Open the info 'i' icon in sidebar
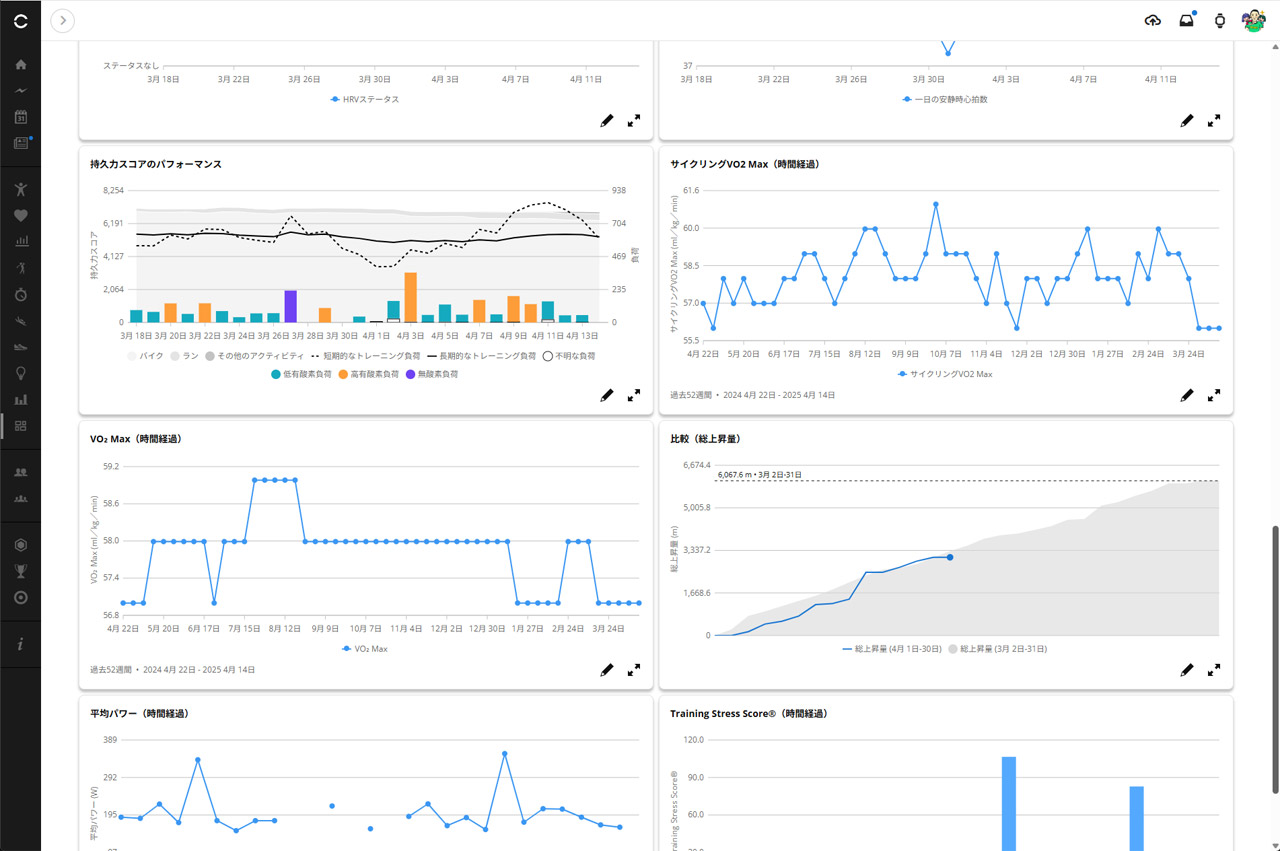The width and height of the screenshot is (1280, 851). [x=21, y=645]
